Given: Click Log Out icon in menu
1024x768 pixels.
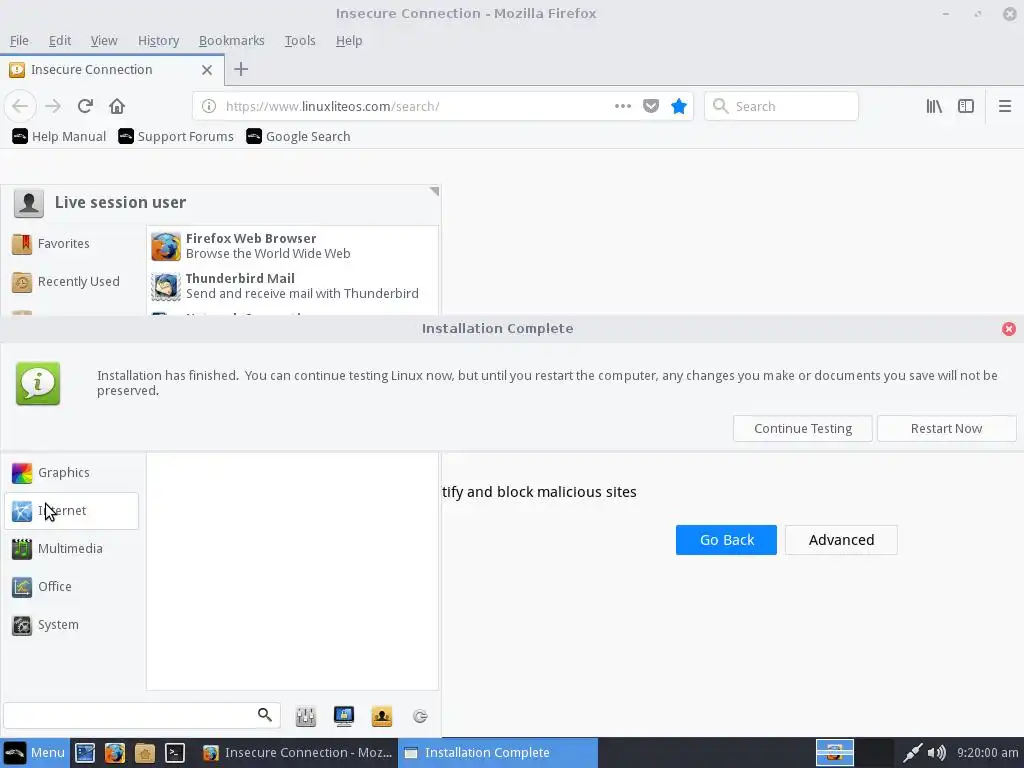Looking at the screenshot, I should click(x=420, y=716).
